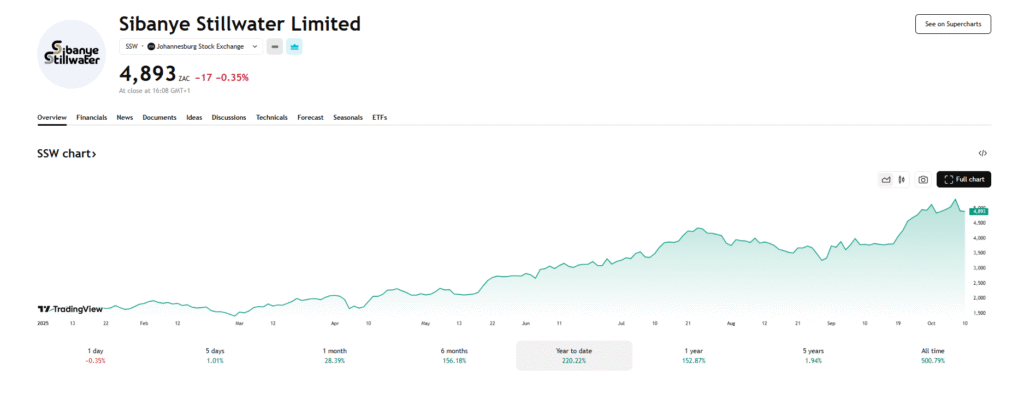Select the 1 day time range

coord(95,355)
